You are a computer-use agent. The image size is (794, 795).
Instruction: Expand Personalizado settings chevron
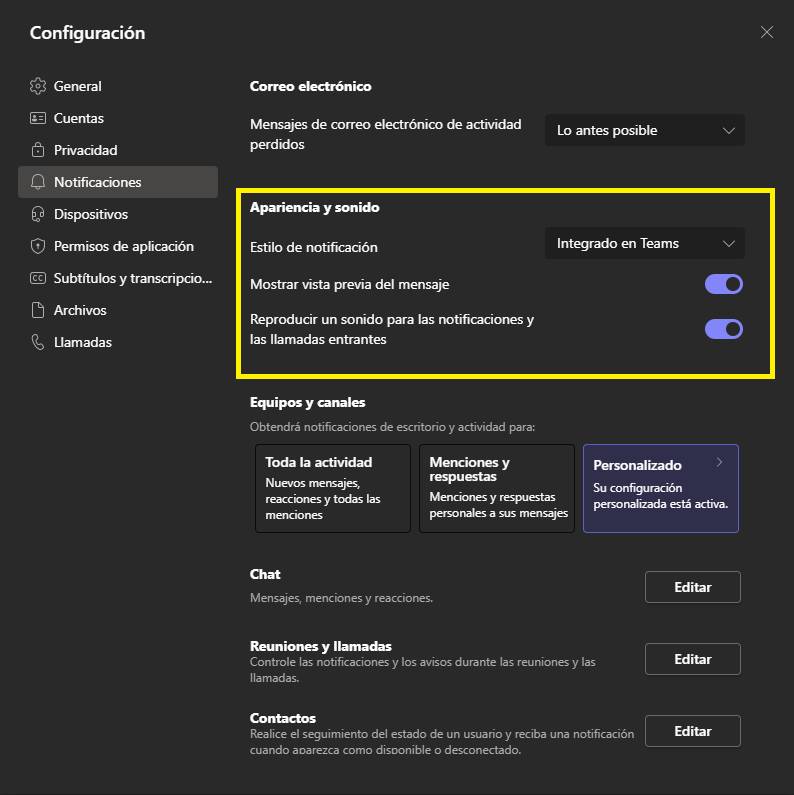tap(719, 462)
